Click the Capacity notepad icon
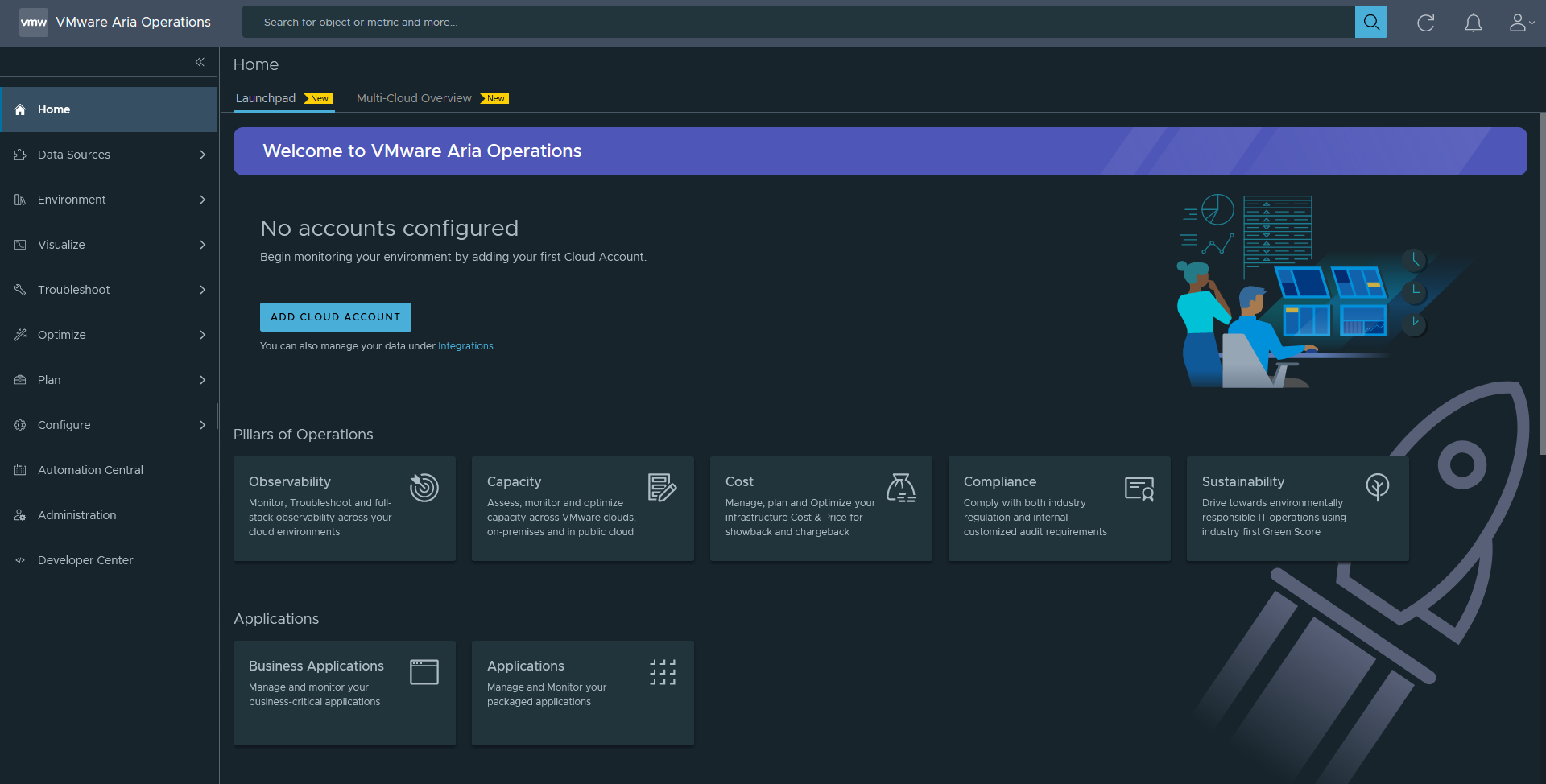The height and width of the screenshot is (784, 1546). tap(662, 488)
